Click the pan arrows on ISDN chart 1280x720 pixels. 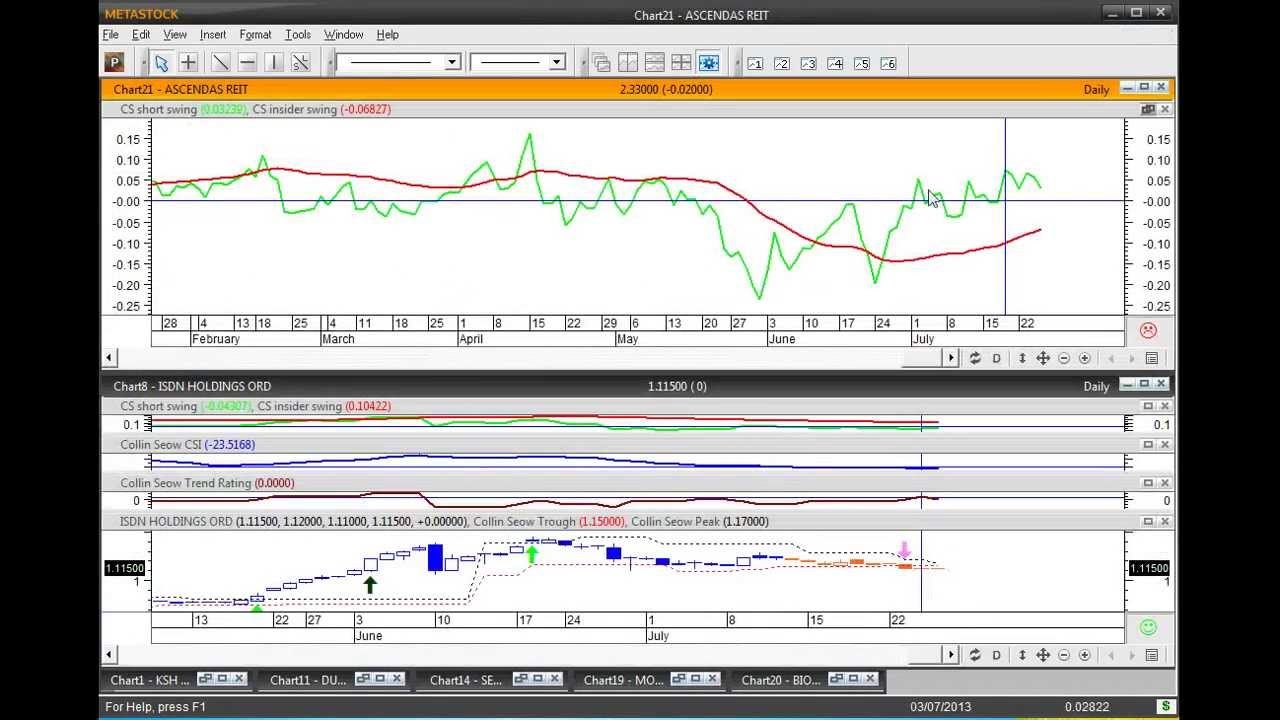(1043, 655)
